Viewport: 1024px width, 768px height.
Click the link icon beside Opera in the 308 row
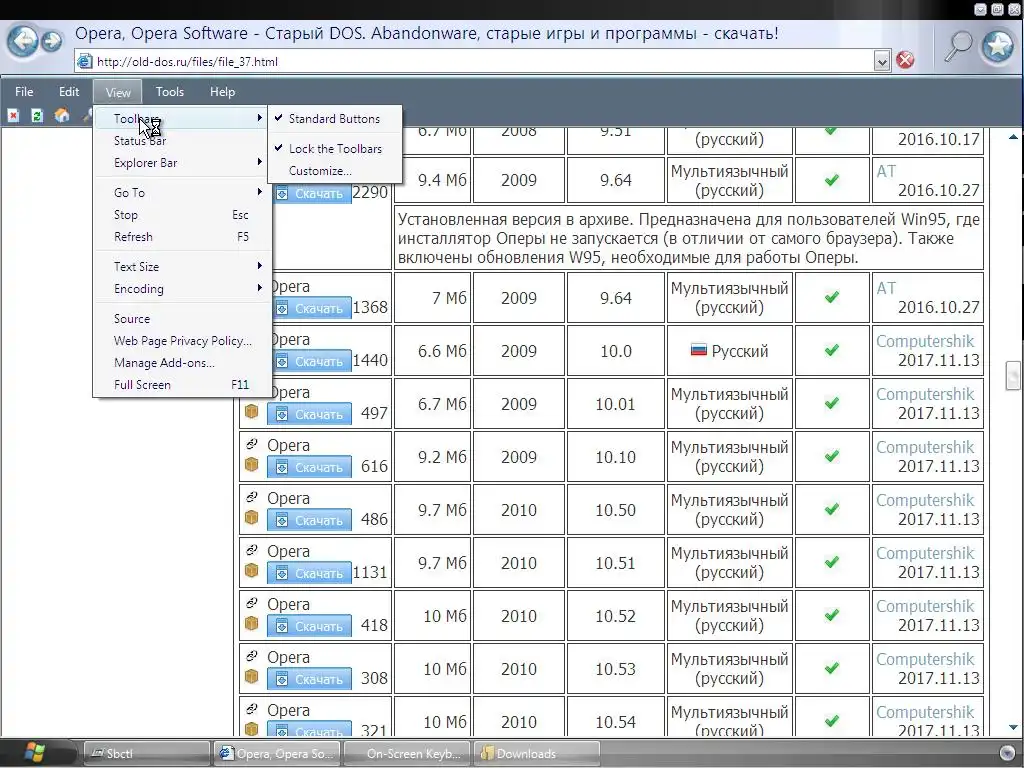coord(251,656)
